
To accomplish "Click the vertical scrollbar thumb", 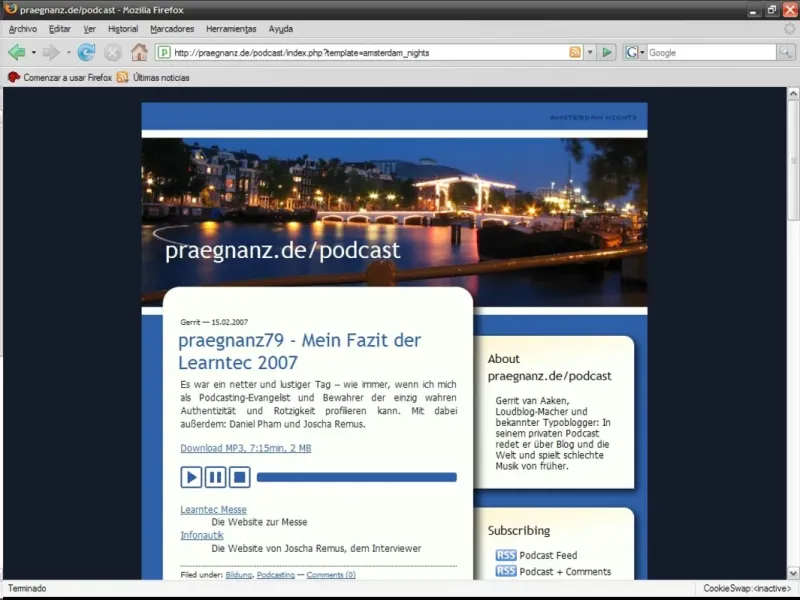I will 793,160.
